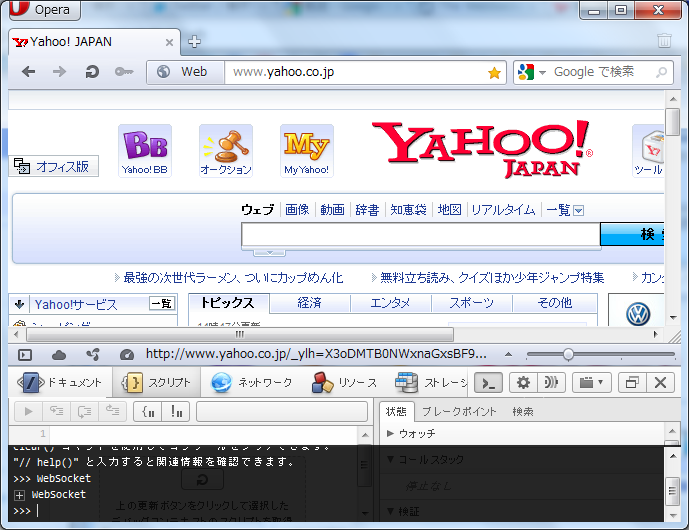Click the Web globe badge in address bar

[185, 72]
